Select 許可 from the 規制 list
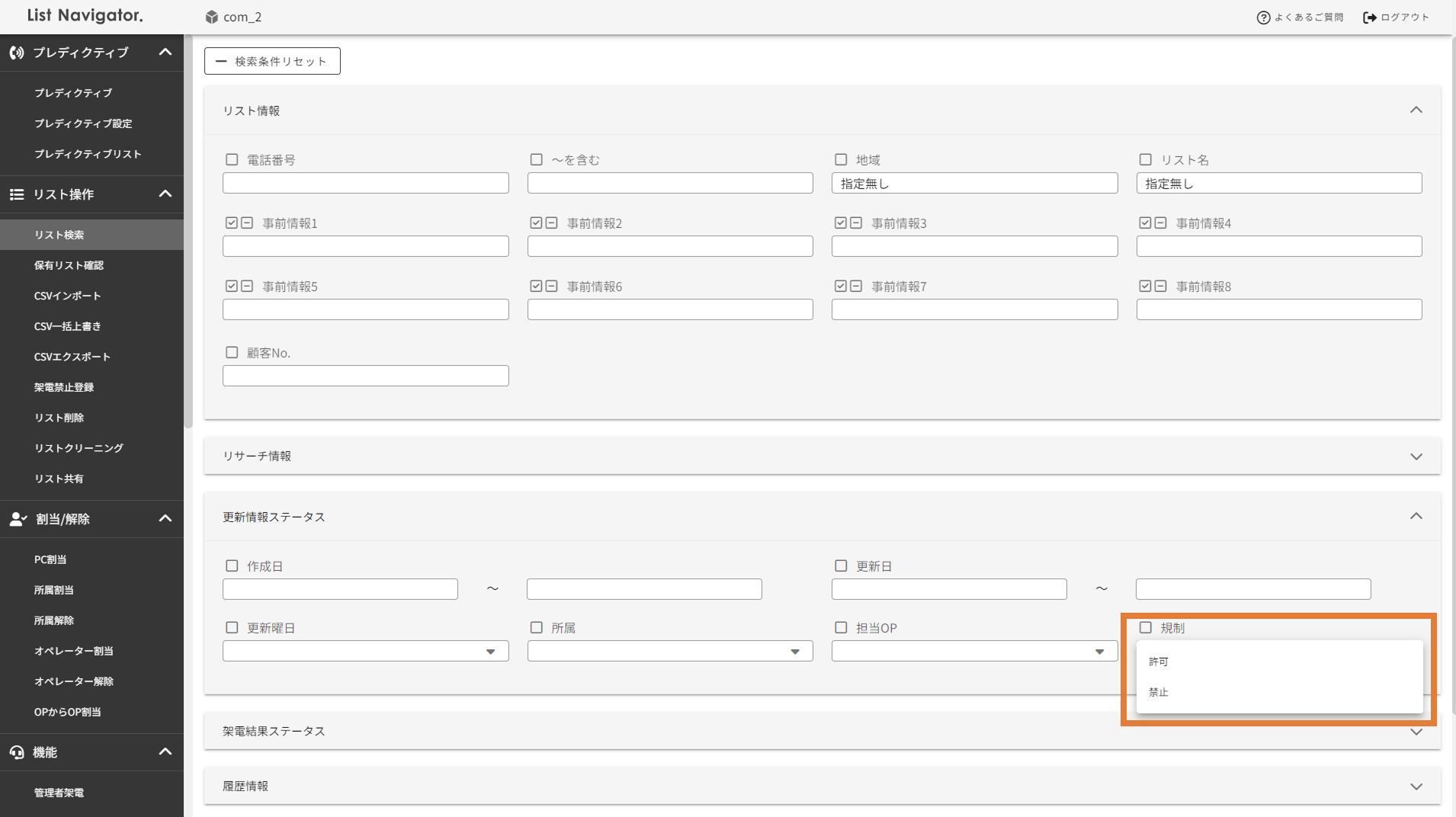 (x=1159, y=662)
